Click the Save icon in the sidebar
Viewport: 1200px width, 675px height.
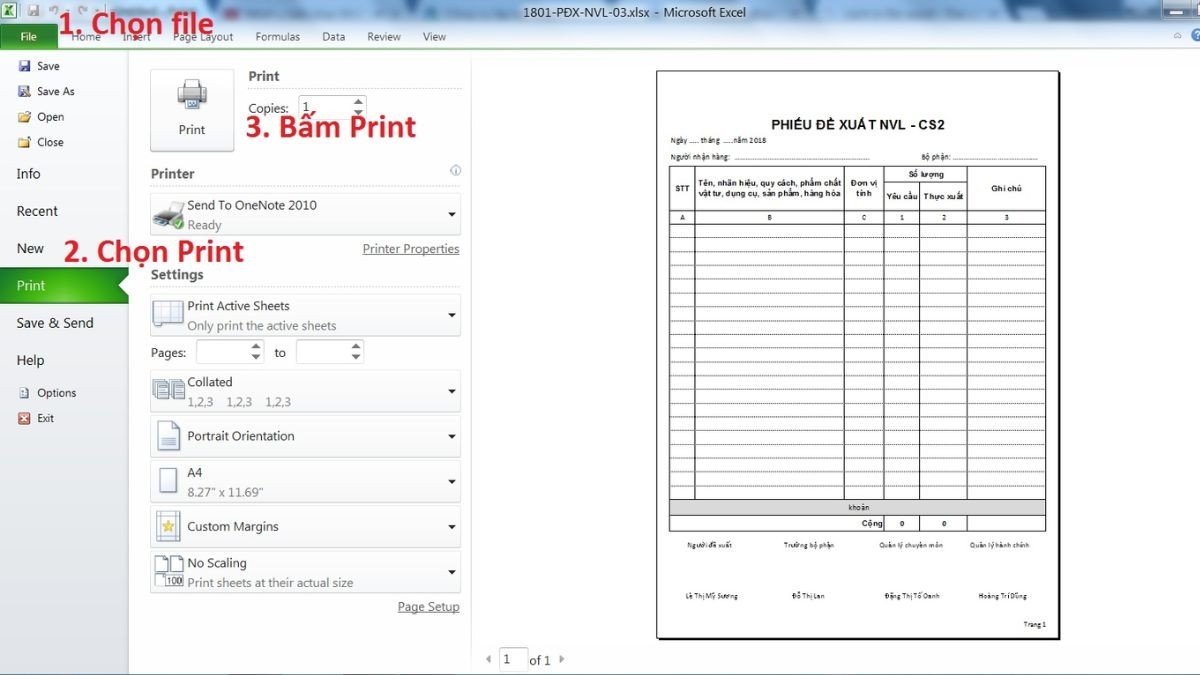click(24, 66)
